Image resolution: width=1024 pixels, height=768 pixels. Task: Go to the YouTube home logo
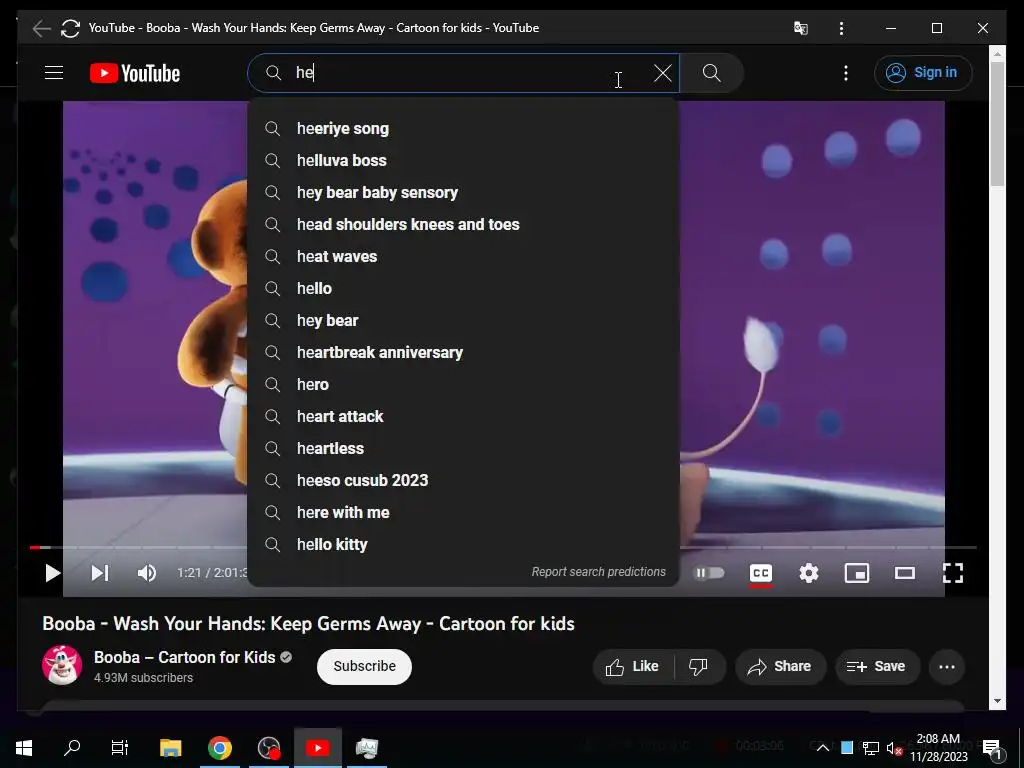click(x=135, y=73)
